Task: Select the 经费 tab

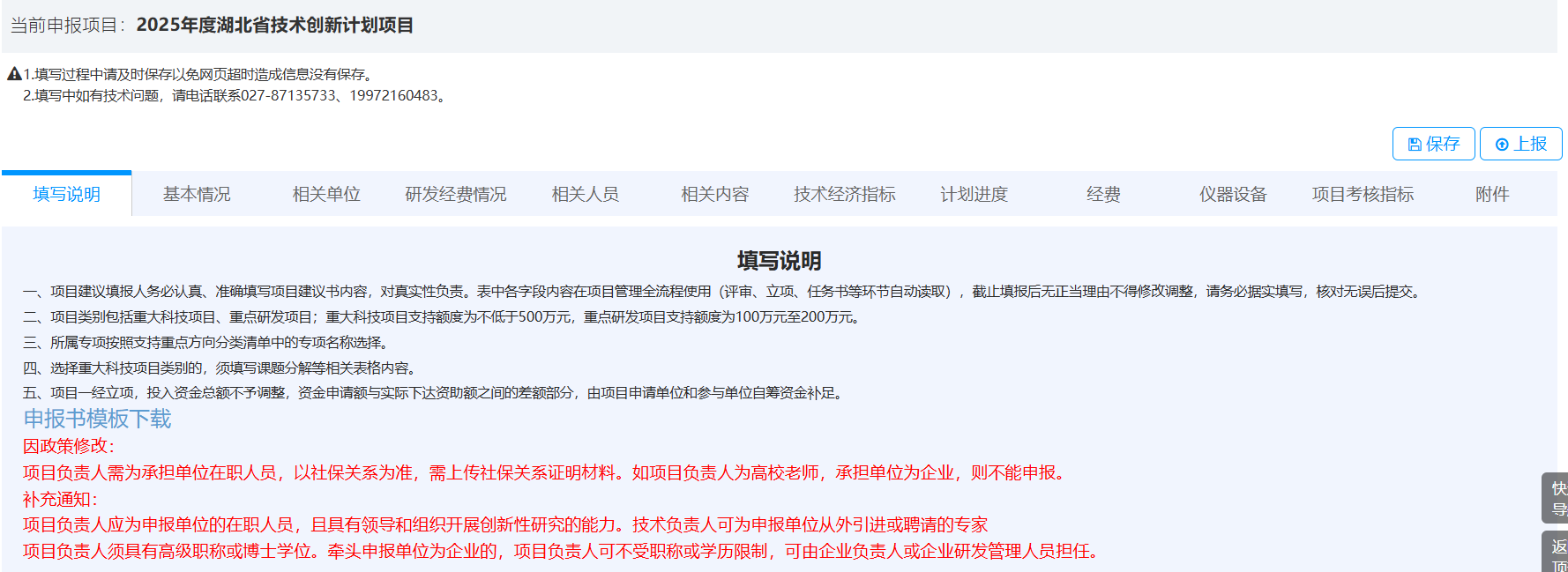Action: coord(1103,194)
